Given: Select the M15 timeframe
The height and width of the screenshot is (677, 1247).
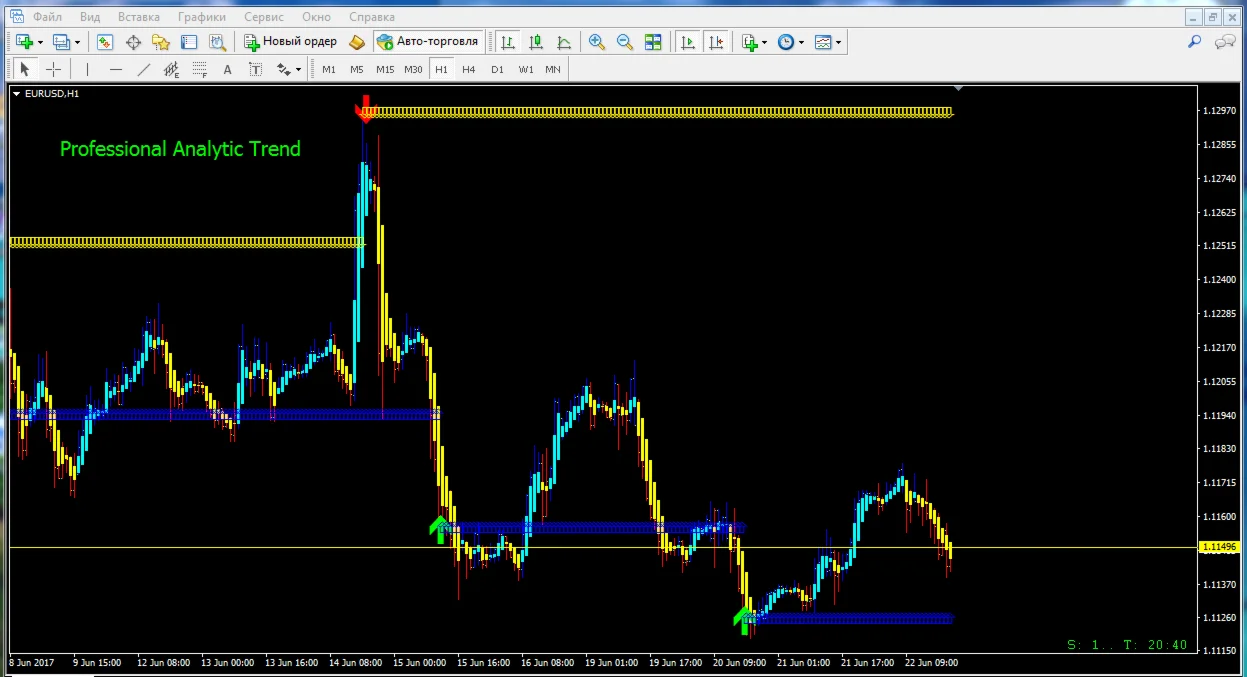Looking at the screenshot, I should [385, 69].
